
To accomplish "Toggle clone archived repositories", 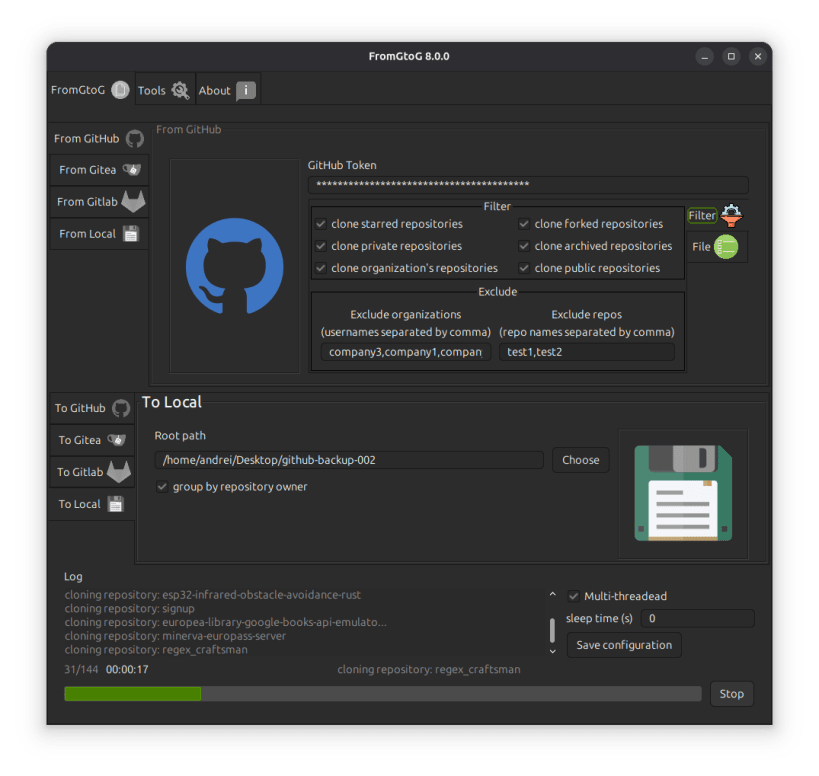I will tap(595, 246).
